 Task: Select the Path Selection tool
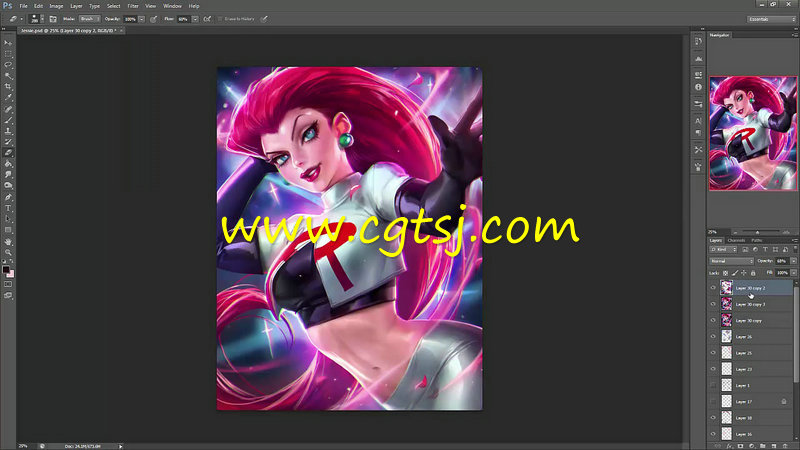8,219
